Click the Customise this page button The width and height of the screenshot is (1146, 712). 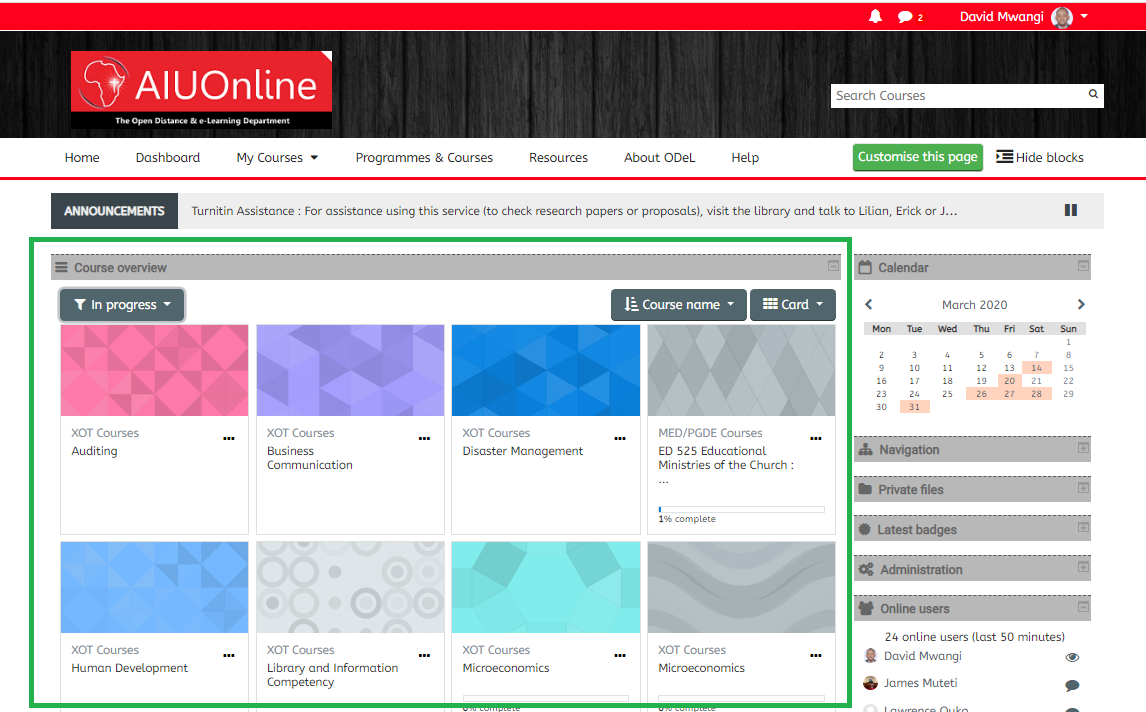917,157
